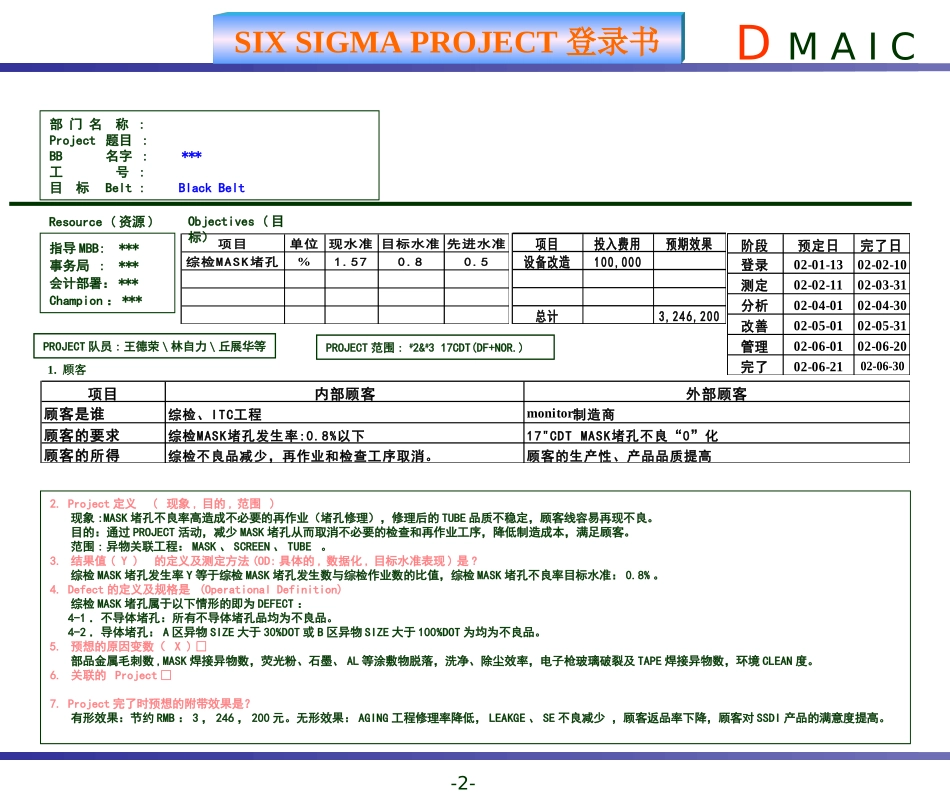Click the current level value '1.57'
The image size is (950, 808).
[351, 262]
